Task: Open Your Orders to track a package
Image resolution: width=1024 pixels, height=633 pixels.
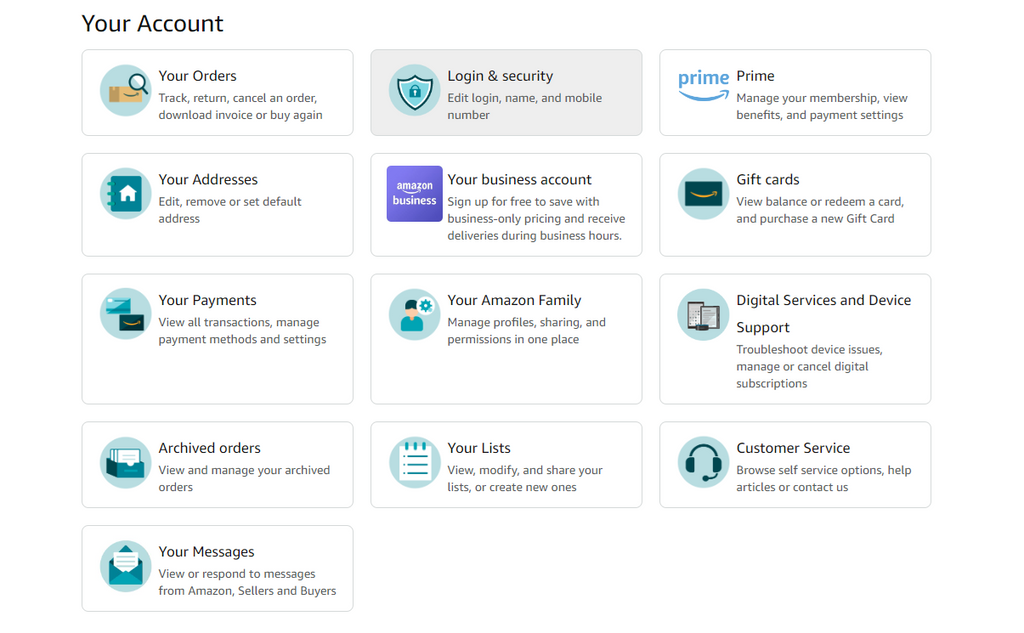Action: (x=217, y=92)
